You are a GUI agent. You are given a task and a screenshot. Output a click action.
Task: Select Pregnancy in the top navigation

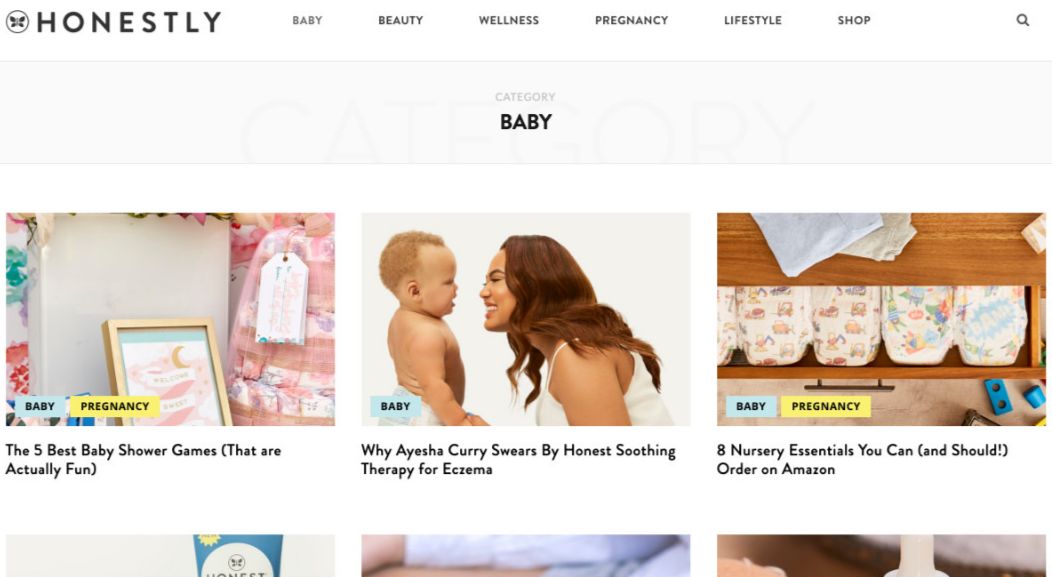pos(631,20)
